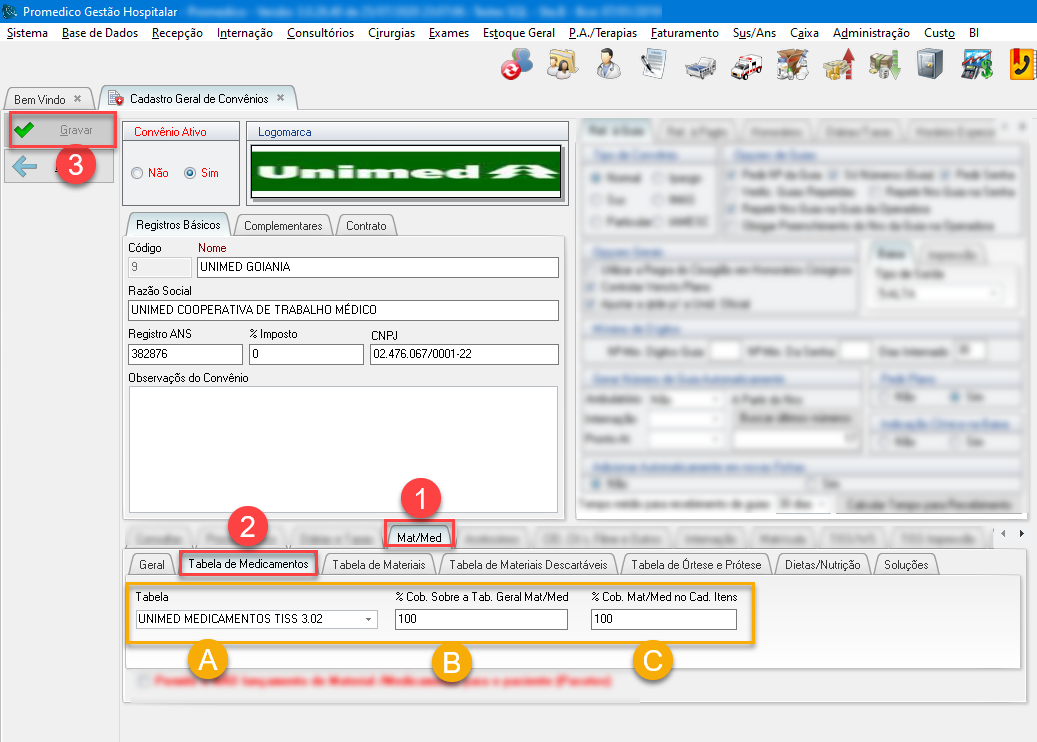
Task: Open the Dietas/Nutrição tab
Action: [822, 565]
